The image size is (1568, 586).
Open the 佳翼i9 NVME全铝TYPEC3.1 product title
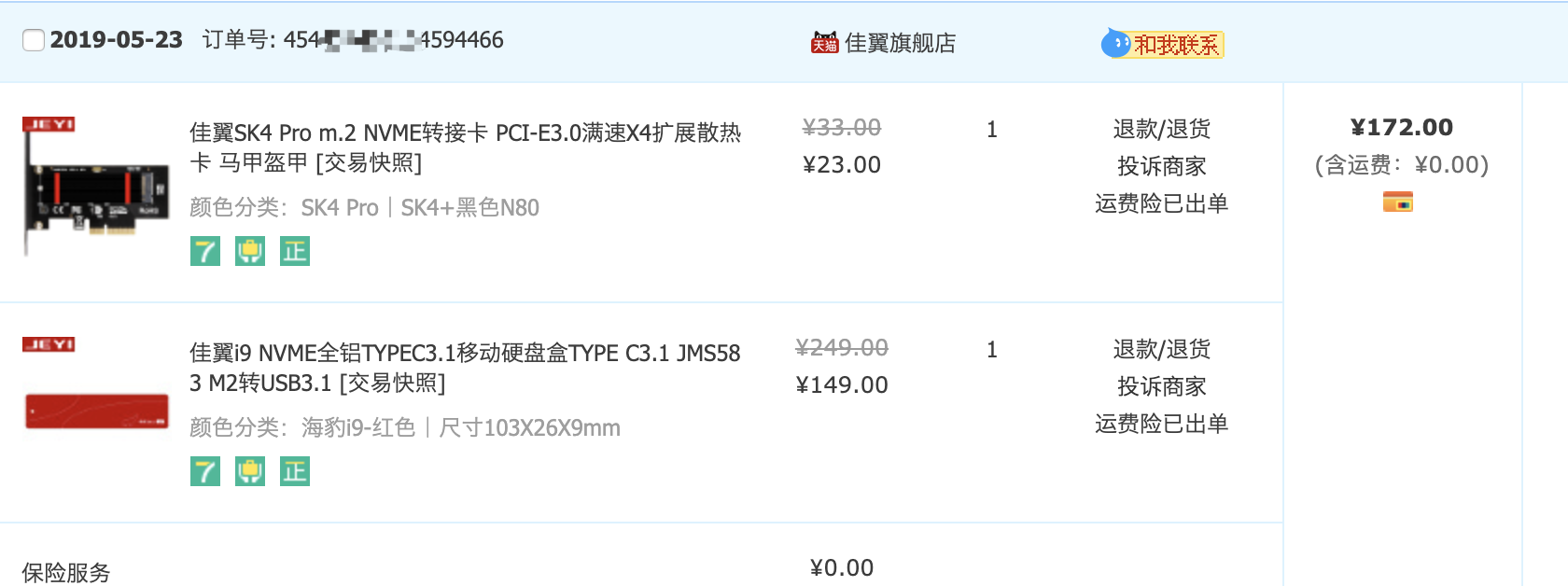(x=465, y=368)
